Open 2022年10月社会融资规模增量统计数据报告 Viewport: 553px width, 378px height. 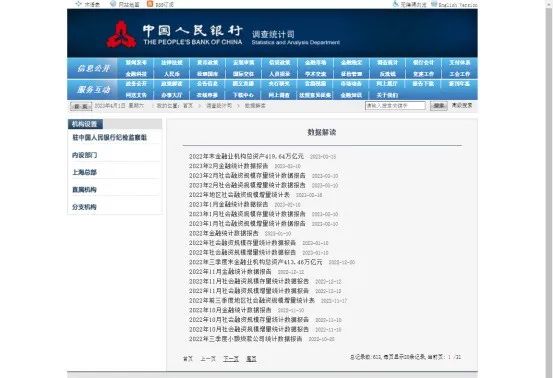coord(249,329)
